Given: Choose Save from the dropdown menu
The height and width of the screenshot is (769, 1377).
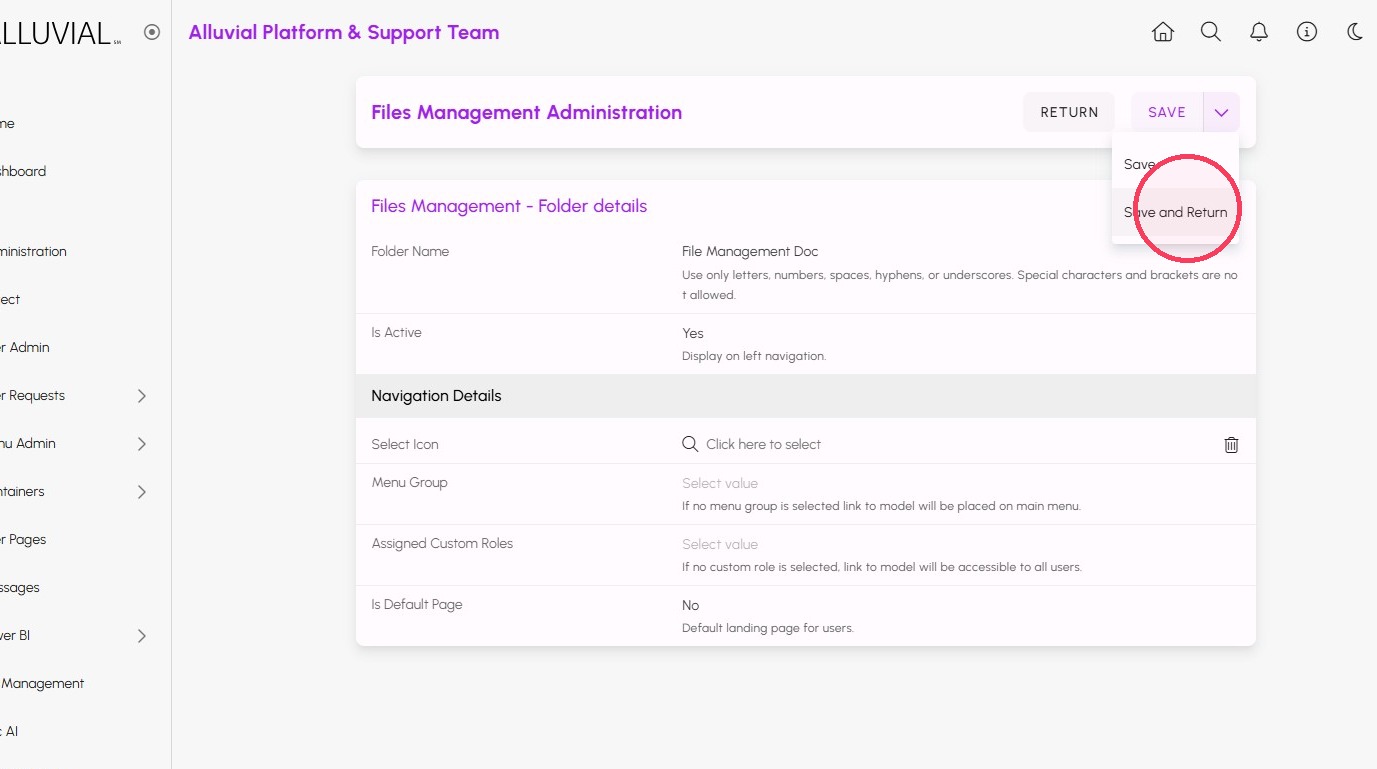Looking at the screenshot, I should click(x=1175, y=164).
